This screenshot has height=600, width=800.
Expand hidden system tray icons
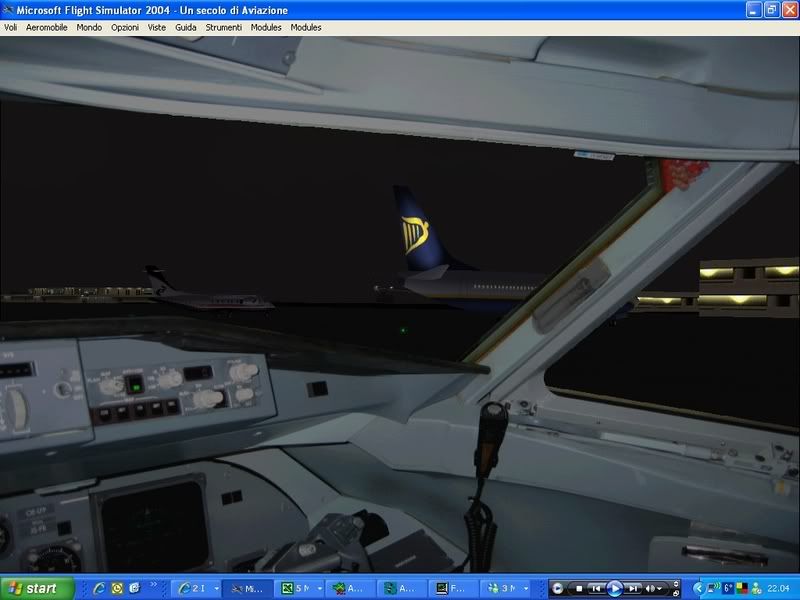698,589
